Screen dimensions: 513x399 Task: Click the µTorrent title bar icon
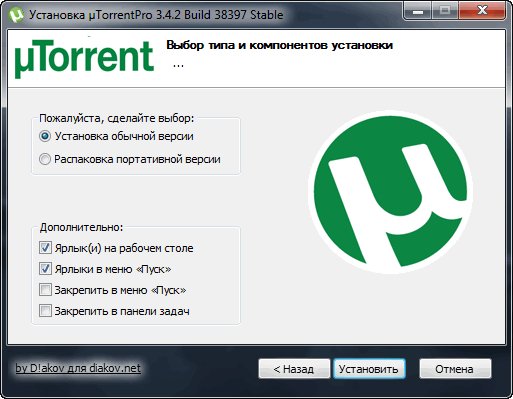[16, 15]
